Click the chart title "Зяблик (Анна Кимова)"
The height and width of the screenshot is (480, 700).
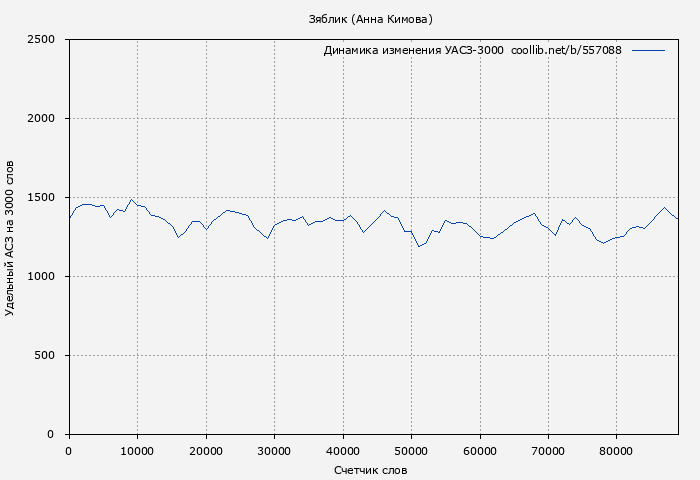[371, 19]
